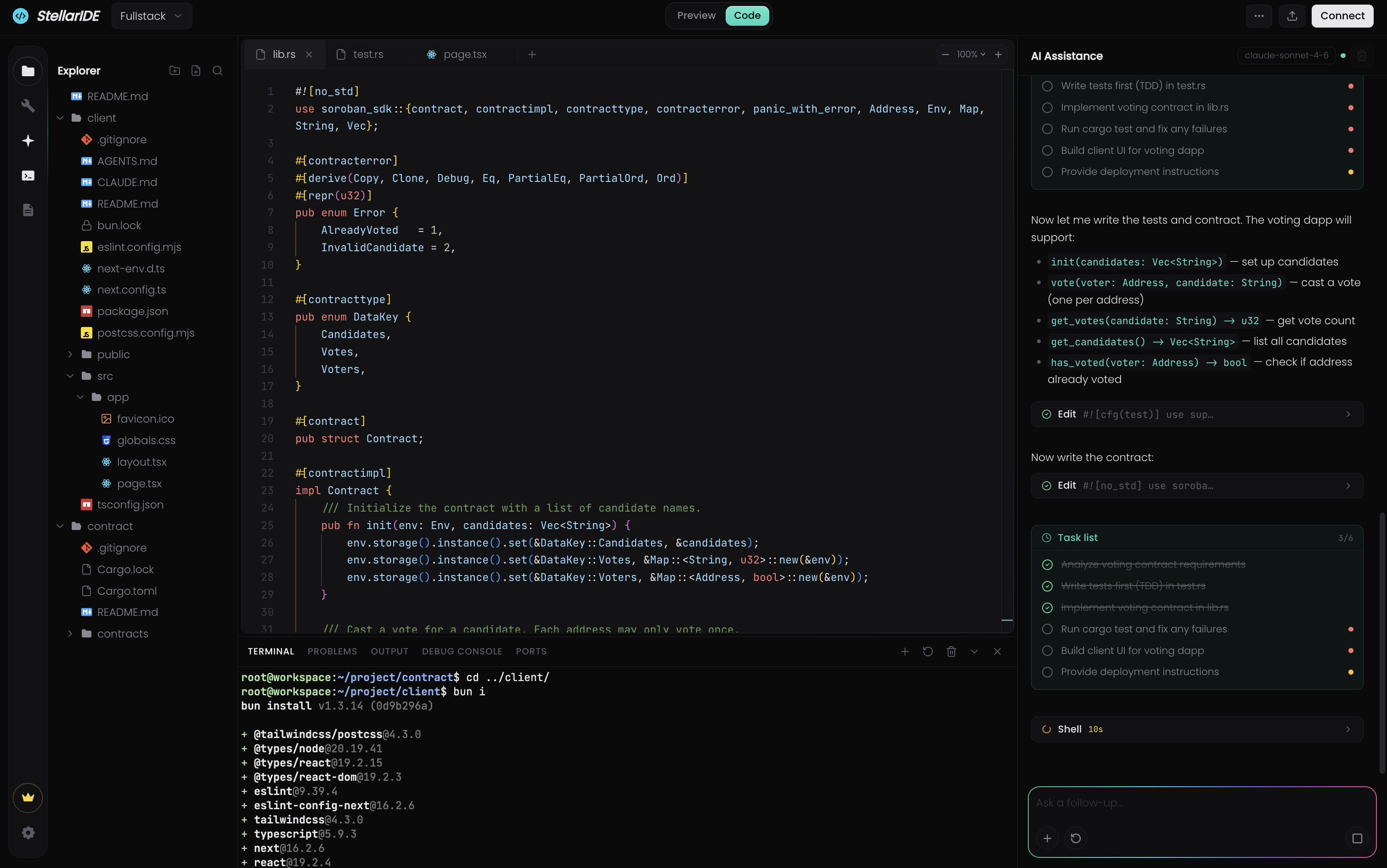Expand the 'Edit #![no_std] use soroba…' step

pos(1196,486)
